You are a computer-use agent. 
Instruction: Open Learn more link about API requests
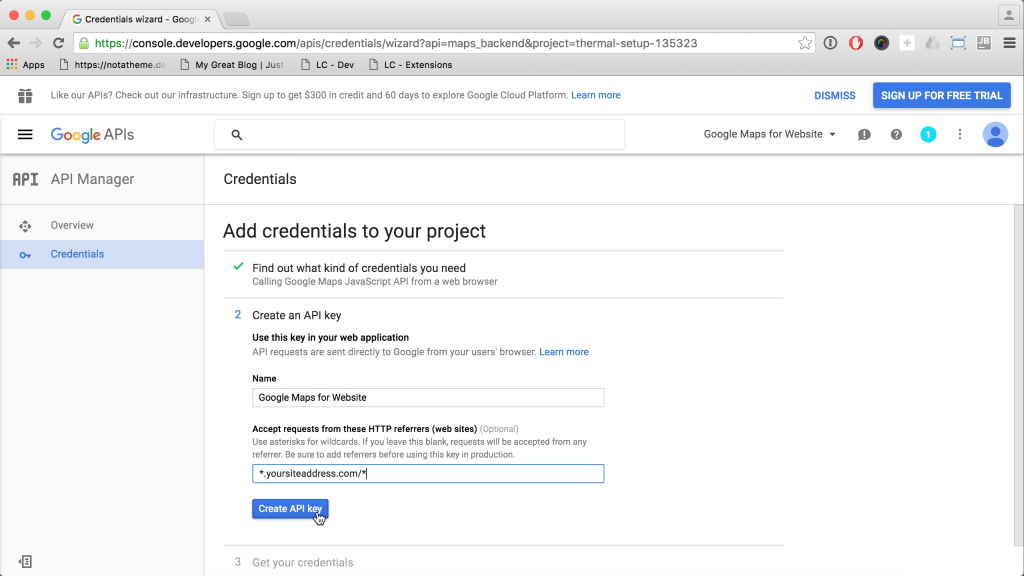pyautogui.click(x=563, y=352)
